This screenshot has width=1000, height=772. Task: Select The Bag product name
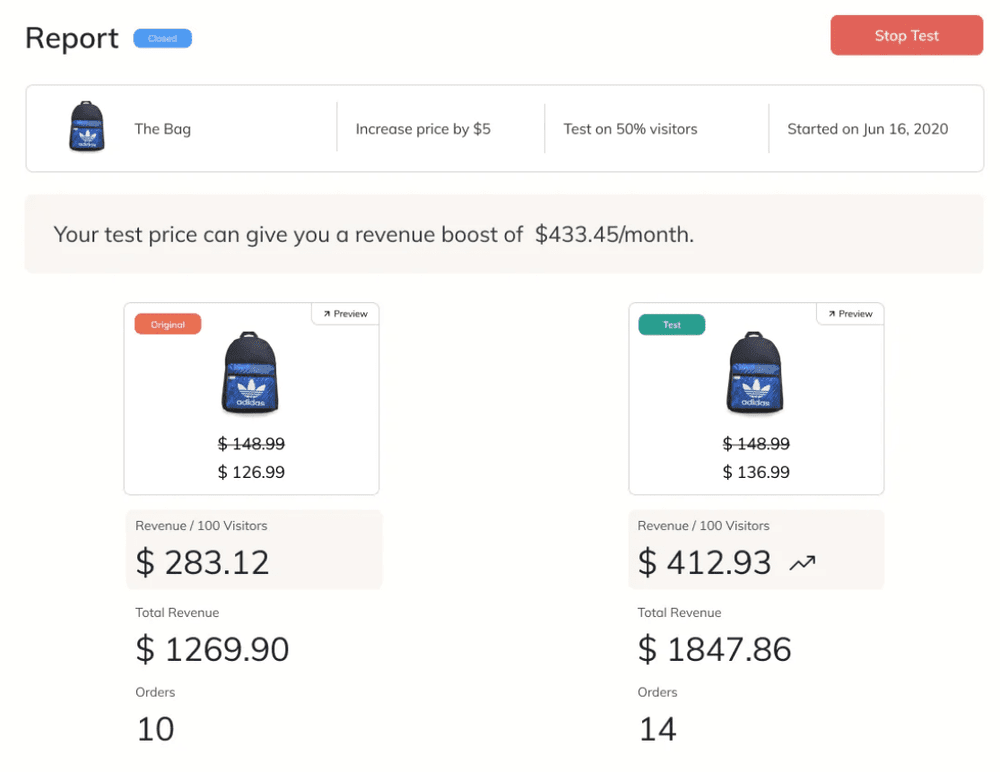click(x=163, y=129)
